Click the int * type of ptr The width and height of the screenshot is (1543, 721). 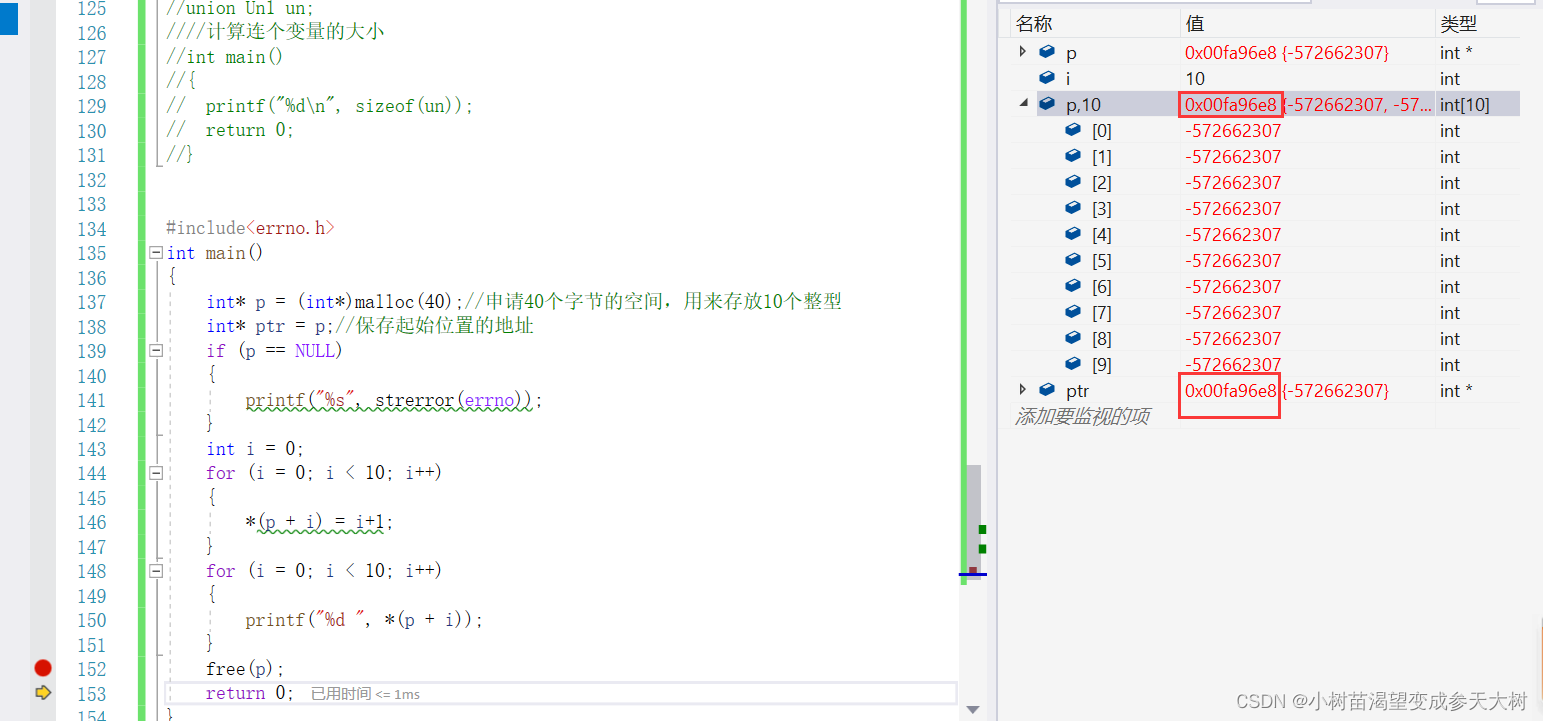coord(1456,391)
